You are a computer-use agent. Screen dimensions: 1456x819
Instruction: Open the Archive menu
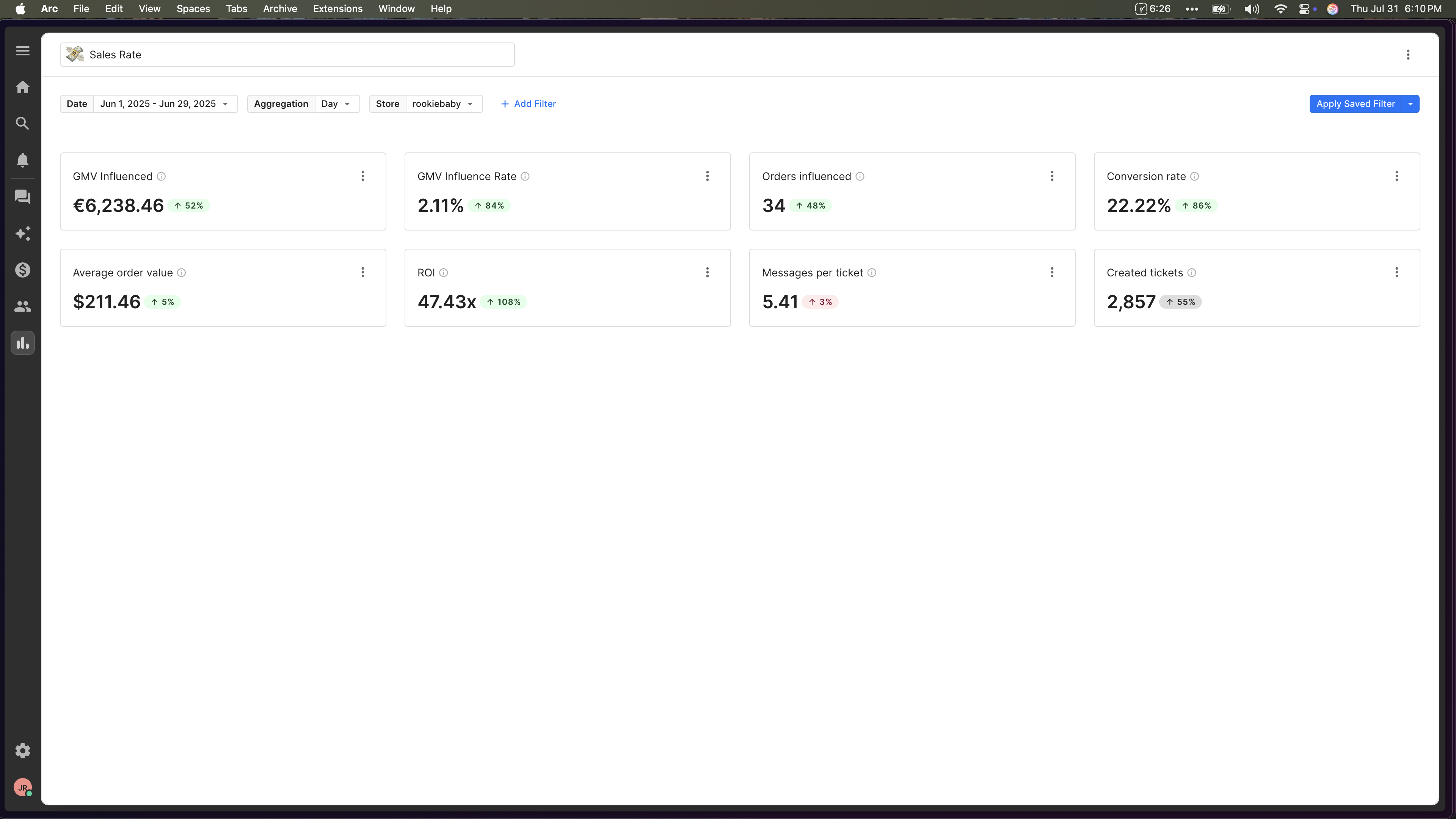(280, 8)
